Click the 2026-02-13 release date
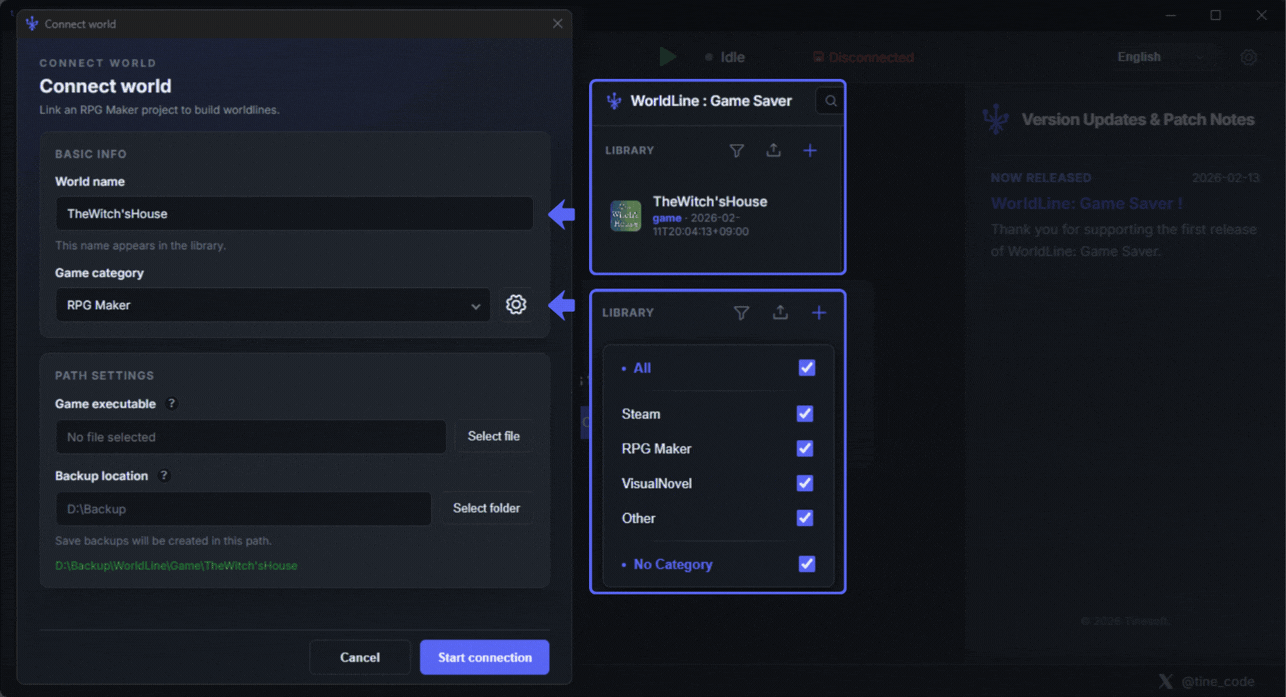This screenshot has height=697, width=1286. [1226, 178]
